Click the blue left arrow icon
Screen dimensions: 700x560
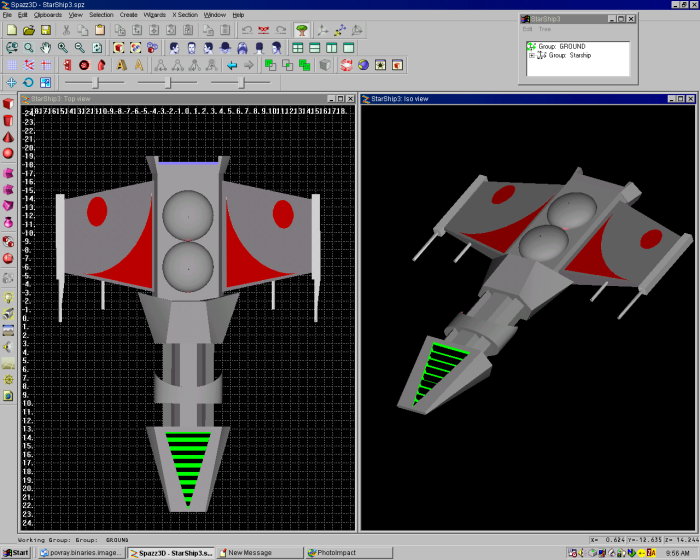click(x=232, y=65)
